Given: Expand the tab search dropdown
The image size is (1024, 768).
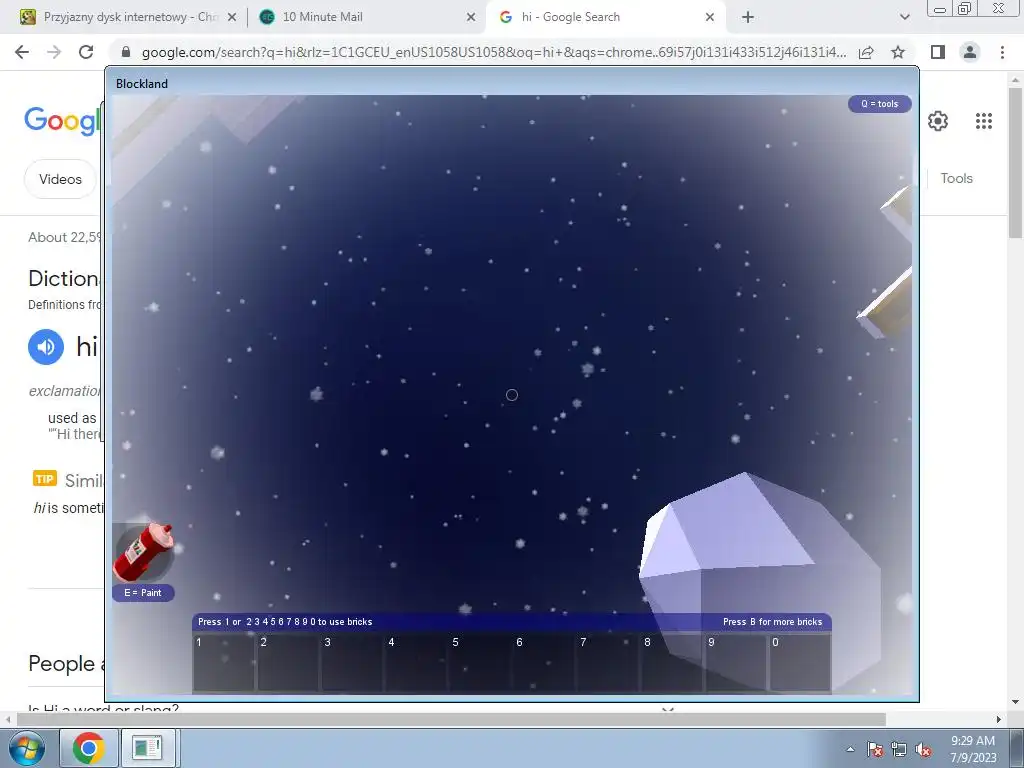Looking at the screenshot, I should 904,17.
